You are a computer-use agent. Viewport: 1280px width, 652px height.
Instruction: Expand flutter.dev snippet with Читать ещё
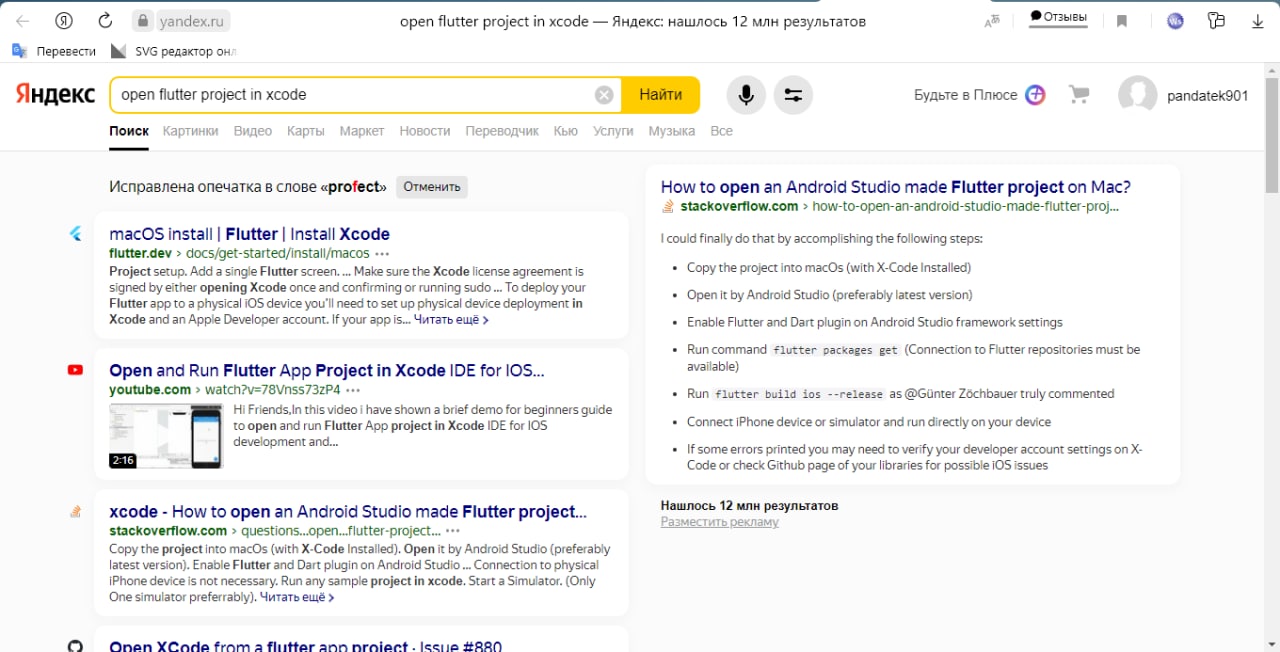[451, 320]
